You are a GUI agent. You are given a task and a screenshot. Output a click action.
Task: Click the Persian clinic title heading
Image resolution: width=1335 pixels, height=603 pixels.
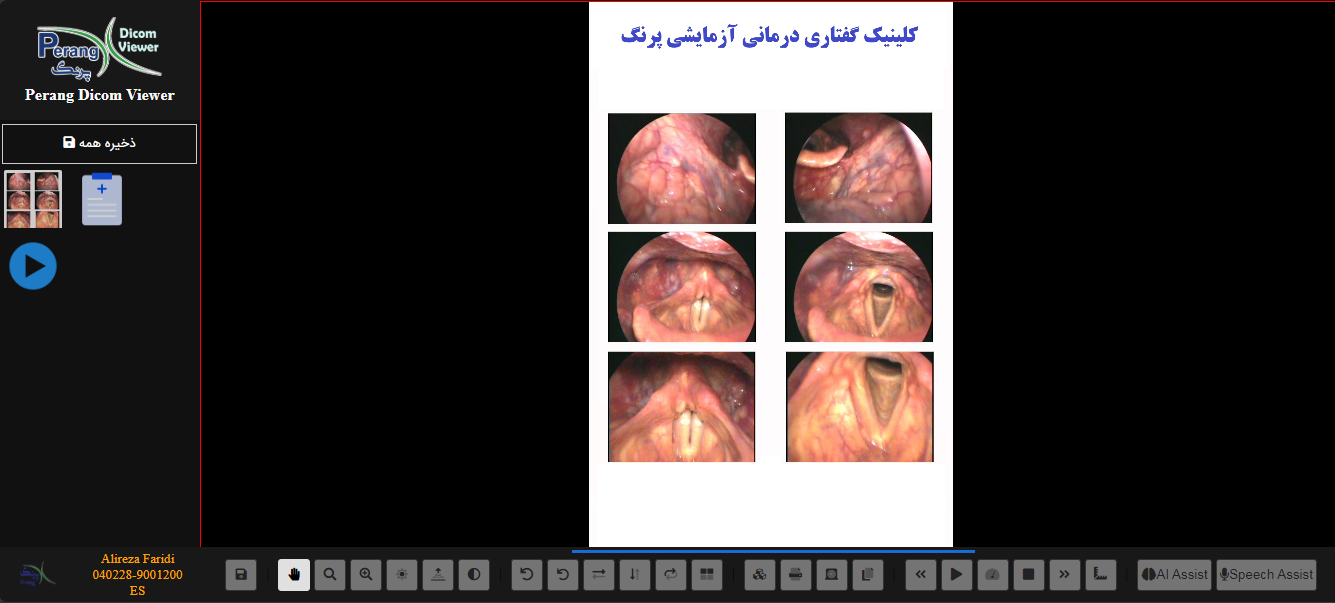click(768, 36)
